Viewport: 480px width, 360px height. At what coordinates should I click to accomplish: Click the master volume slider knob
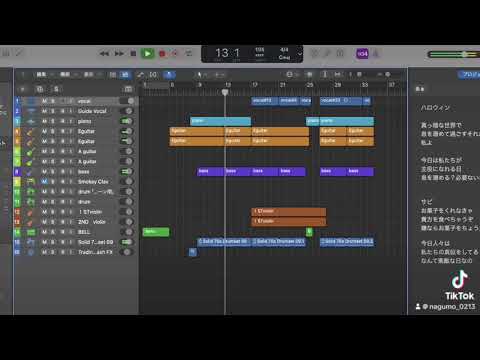click(464, 54)
